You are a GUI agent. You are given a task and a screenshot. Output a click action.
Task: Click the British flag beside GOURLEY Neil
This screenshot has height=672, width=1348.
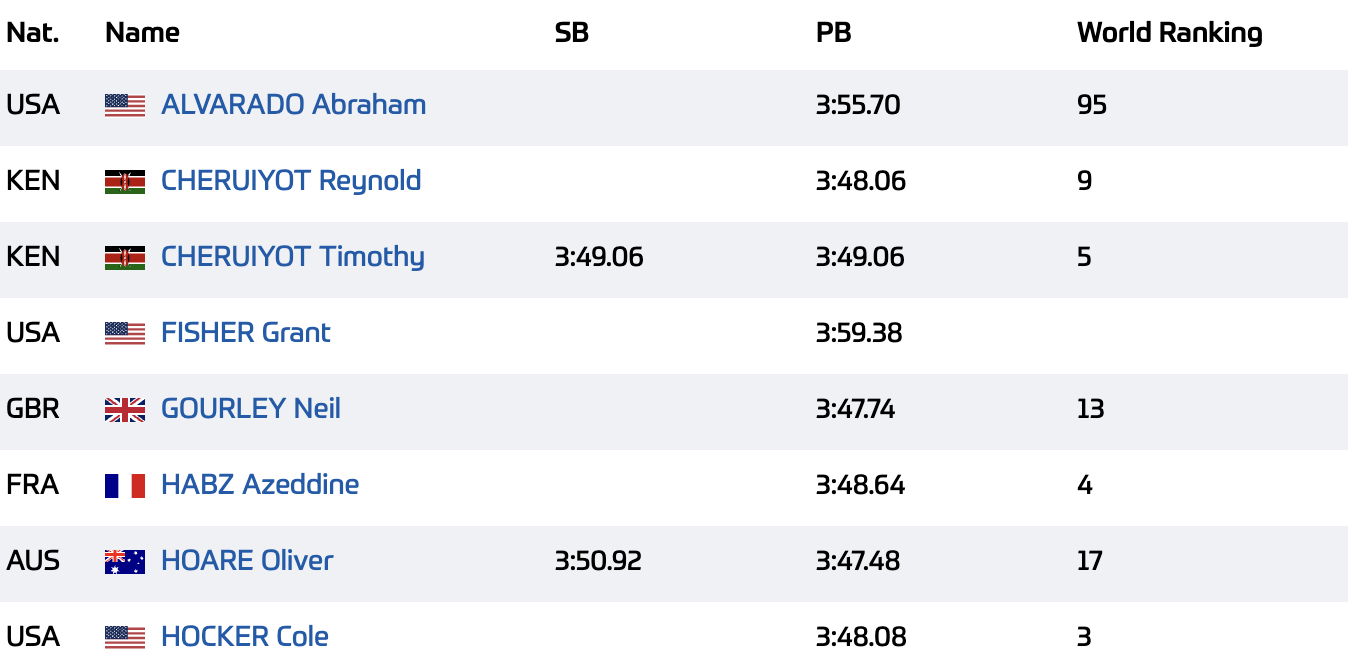(x=125, y=409)
